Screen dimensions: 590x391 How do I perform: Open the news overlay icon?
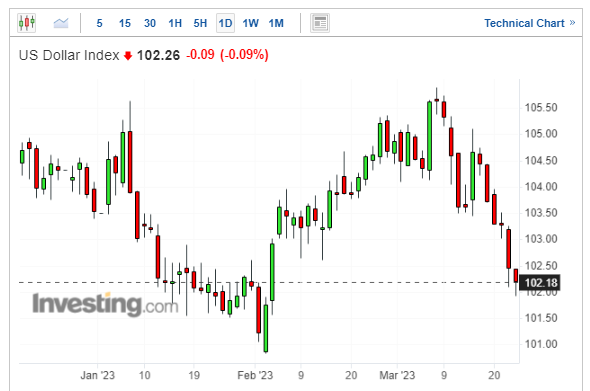click(x=320, y=23)
